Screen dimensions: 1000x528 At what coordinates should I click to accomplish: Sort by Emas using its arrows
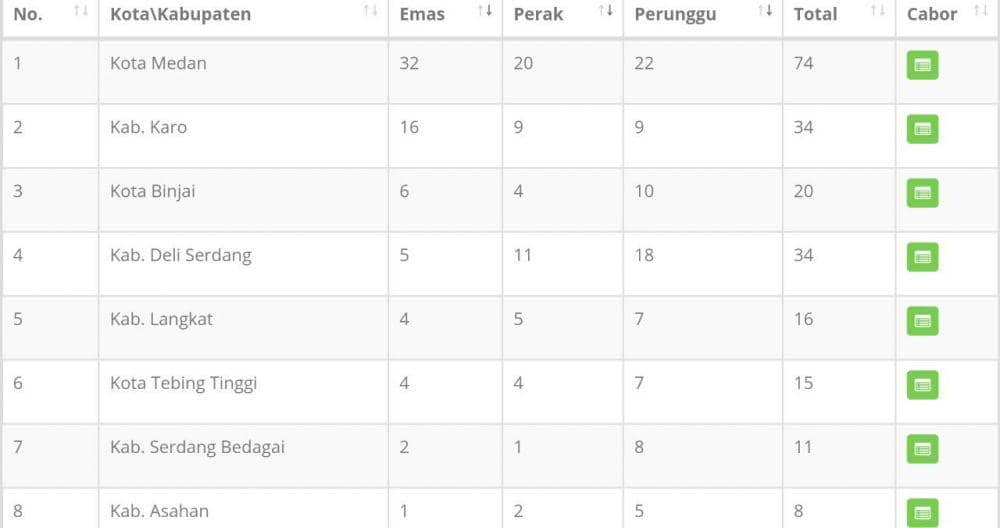485,11
